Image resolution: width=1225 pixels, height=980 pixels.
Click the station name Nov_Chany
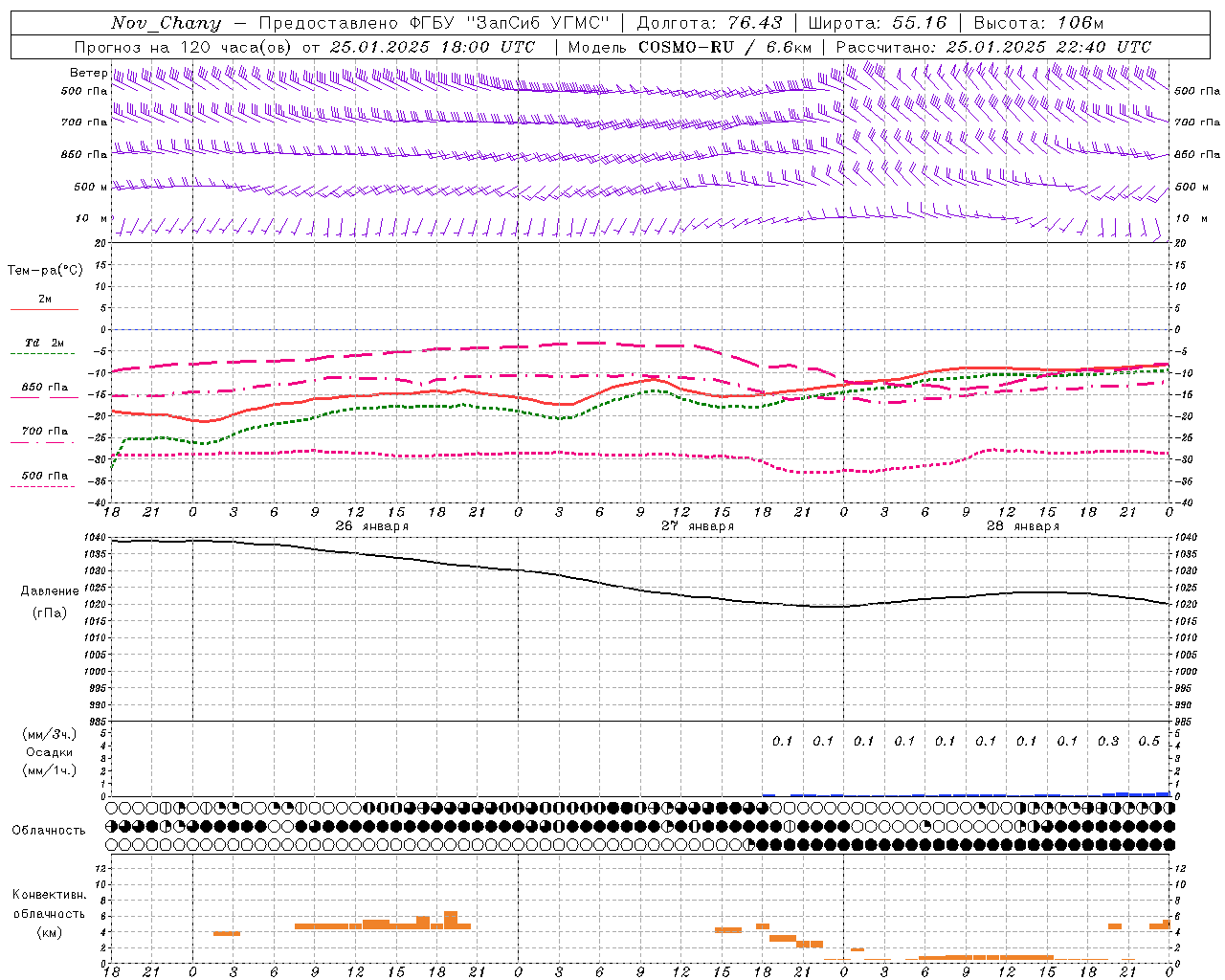point(166,23)
